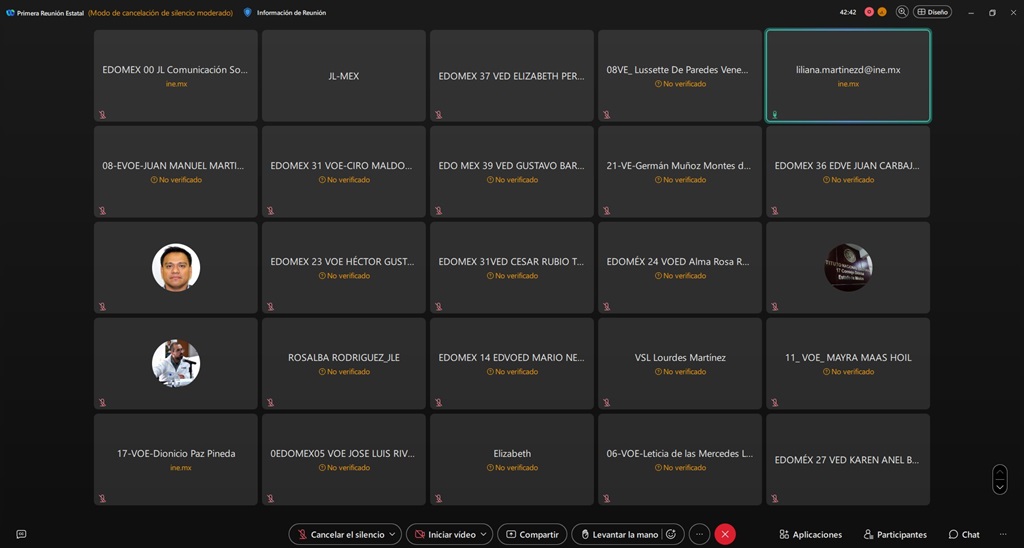The width and height of the screenshot is (1024, 548).
Task: Click No verificado under VSL Lourdes Martínez
Action: (680, 372)
